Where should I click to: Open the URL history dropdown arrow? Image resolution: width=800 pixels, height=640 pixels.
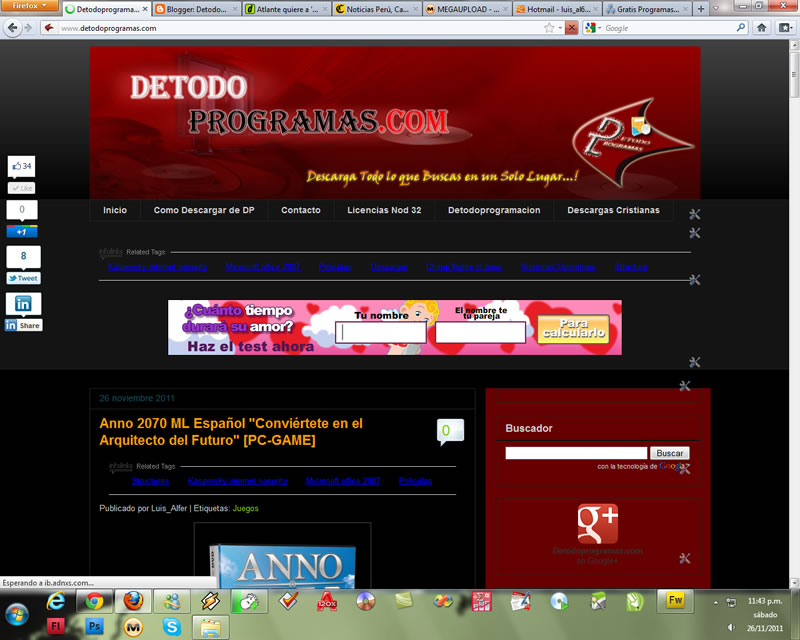[560, 28]
